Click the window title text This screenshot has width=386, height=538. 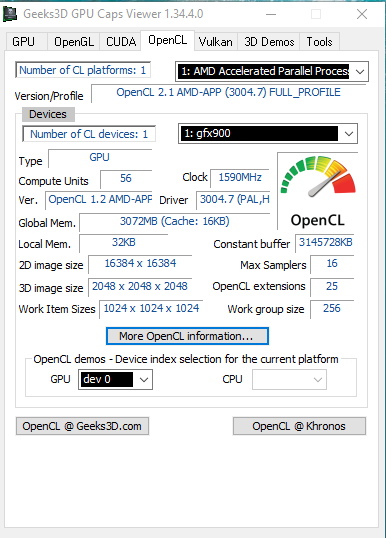(113, 14)
